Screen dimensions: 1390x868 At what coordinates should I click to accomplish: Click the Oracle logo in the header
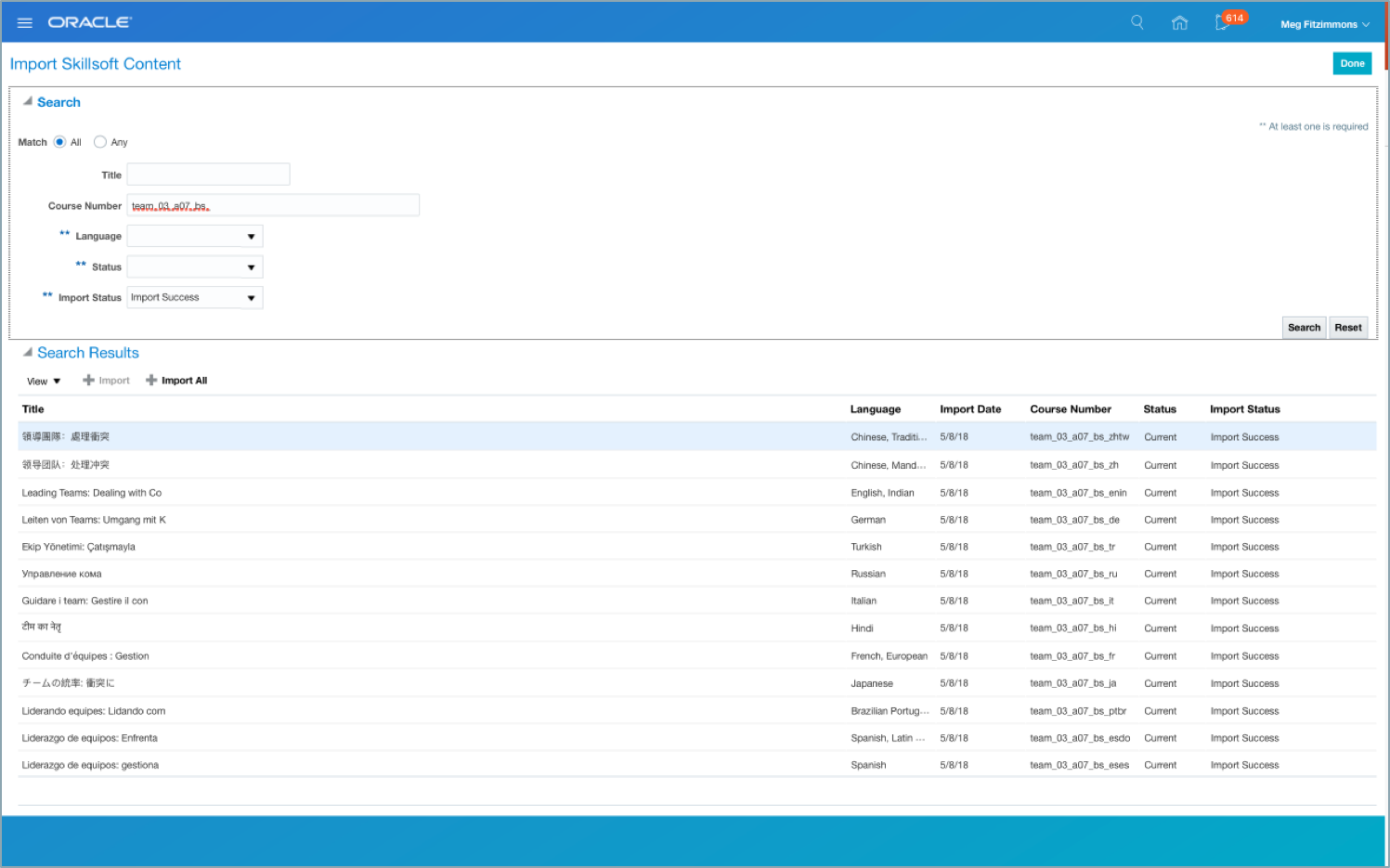[89, 22]
